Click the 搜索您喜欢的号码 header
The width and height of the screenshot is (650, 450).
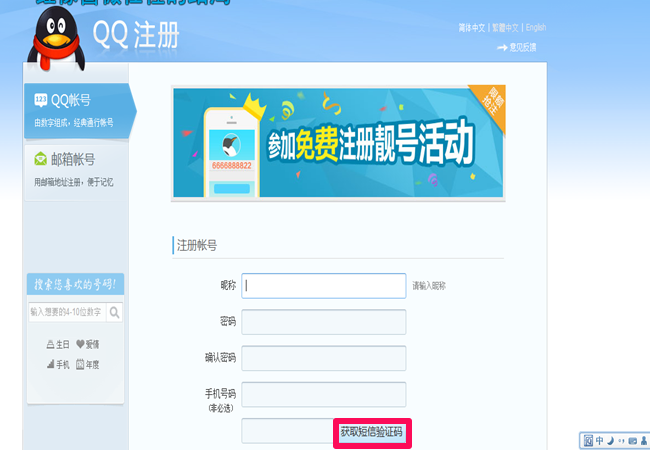[x=75, y=284]
